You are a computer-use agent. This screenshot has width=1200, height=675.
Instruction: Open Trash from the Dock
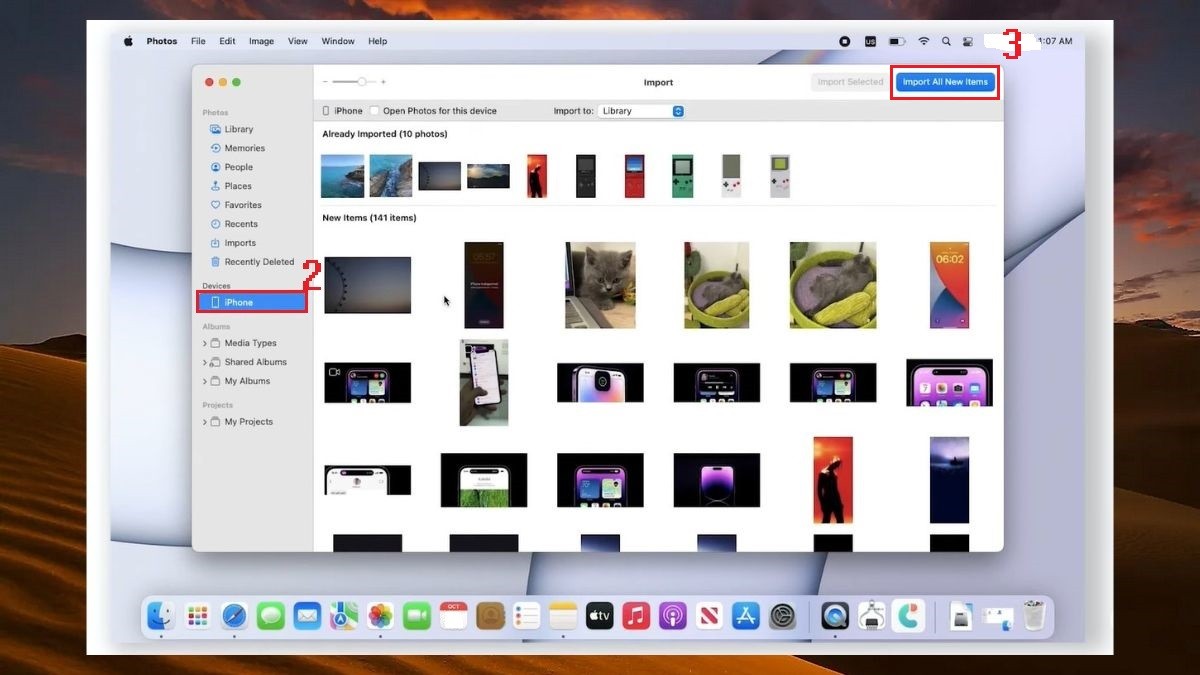[x=1033, y=616]
